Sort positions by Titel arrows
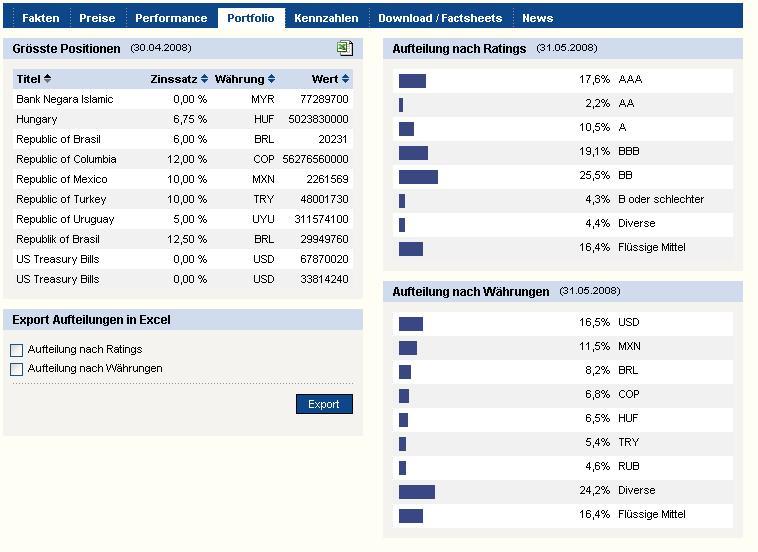This screenshot has height=552, width=758. coord(47,79)
